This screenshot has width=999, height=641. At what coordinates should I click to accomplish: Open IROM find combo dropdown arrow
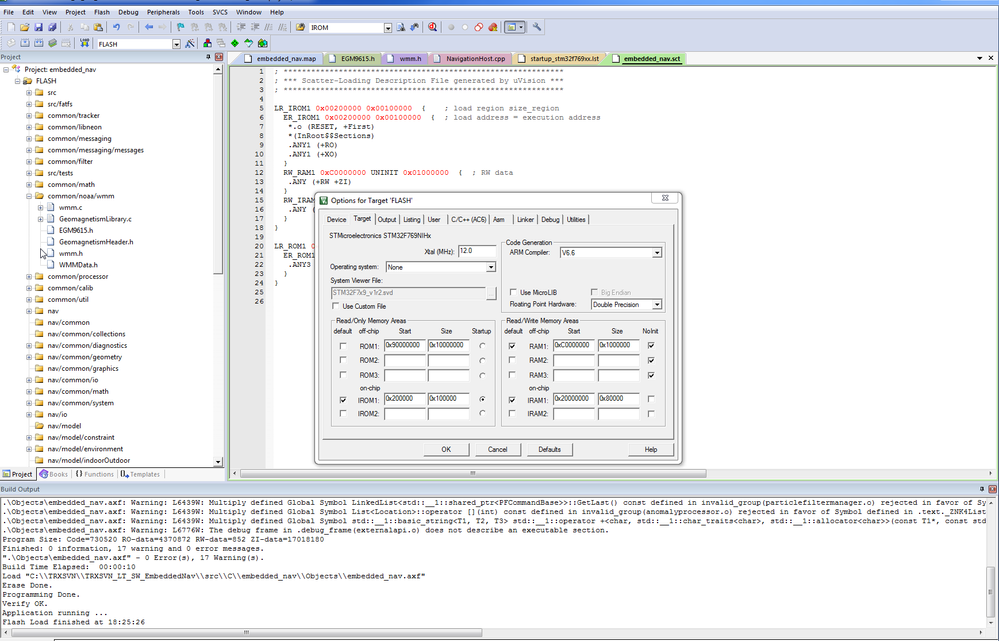(387, 27)
